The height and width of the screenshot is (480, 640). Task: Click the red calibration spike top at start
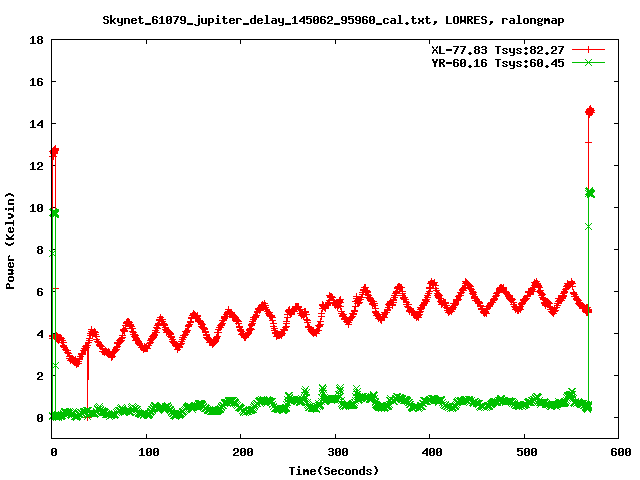point(54,151)
